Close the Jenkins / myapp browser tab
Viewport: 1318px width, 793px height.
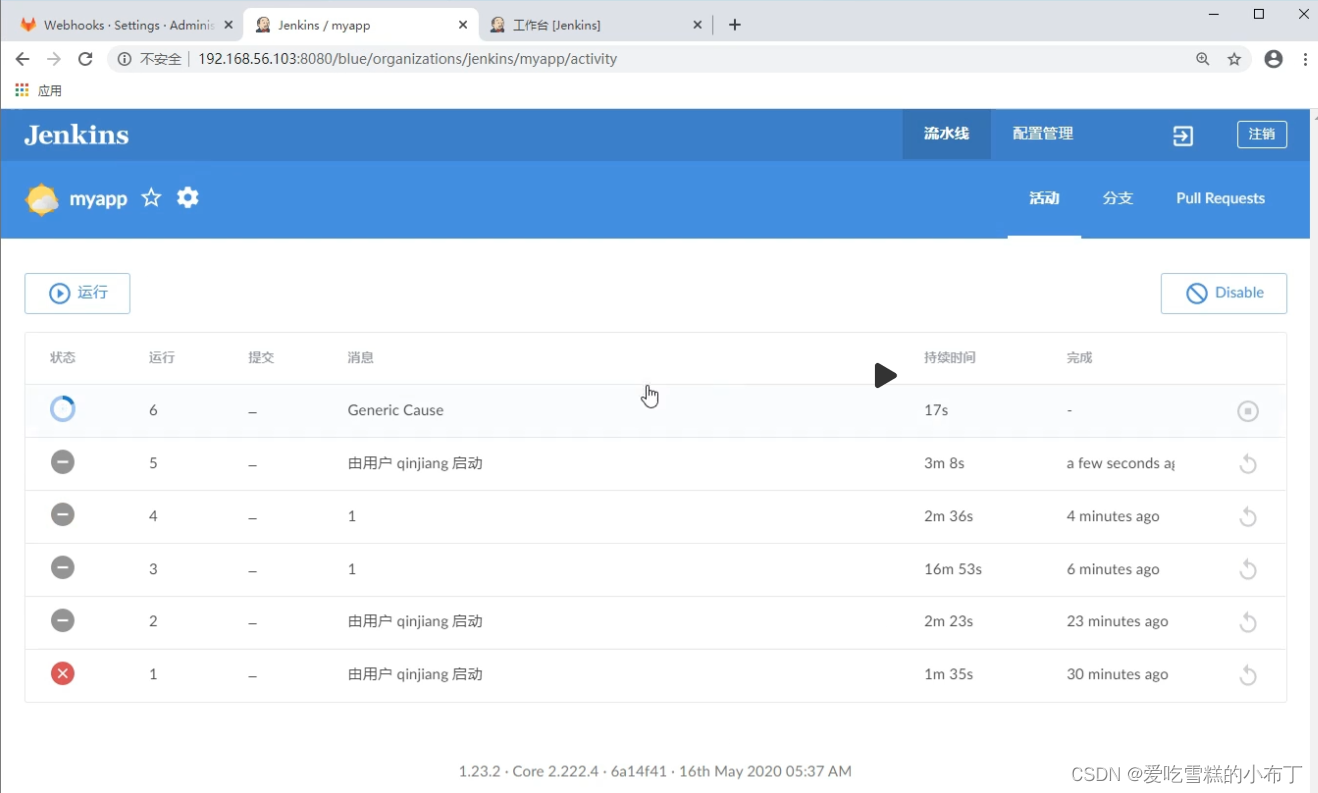point(463,25)
